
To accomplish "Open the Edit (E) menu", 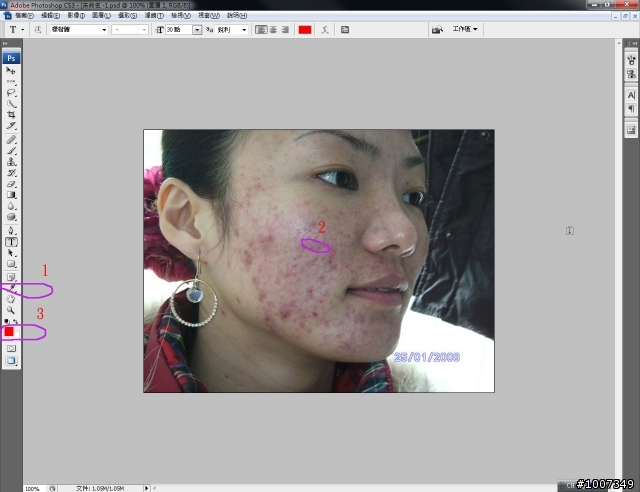I will 50,16.
